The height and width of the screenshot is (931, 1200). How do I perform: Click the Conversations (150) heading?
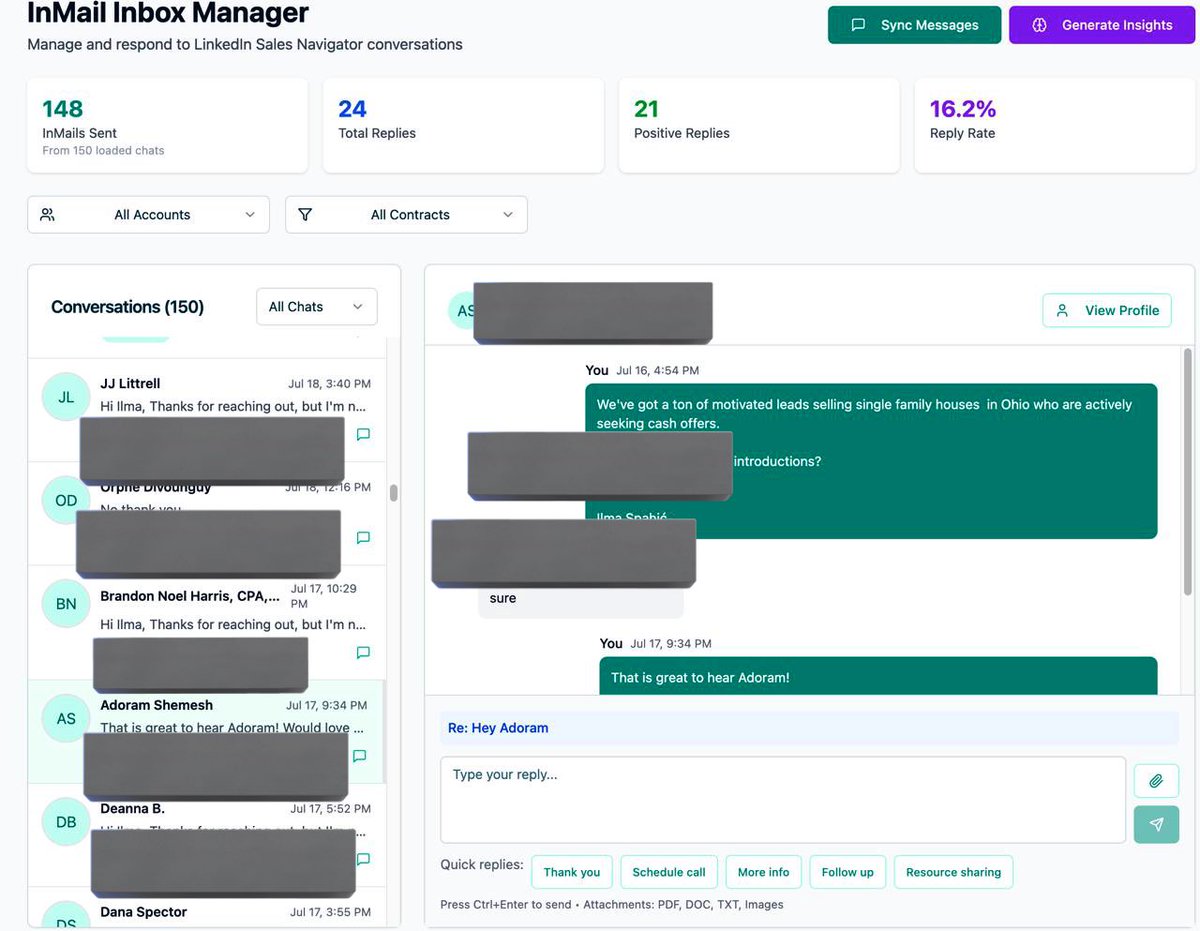click(x=127, y=307)
